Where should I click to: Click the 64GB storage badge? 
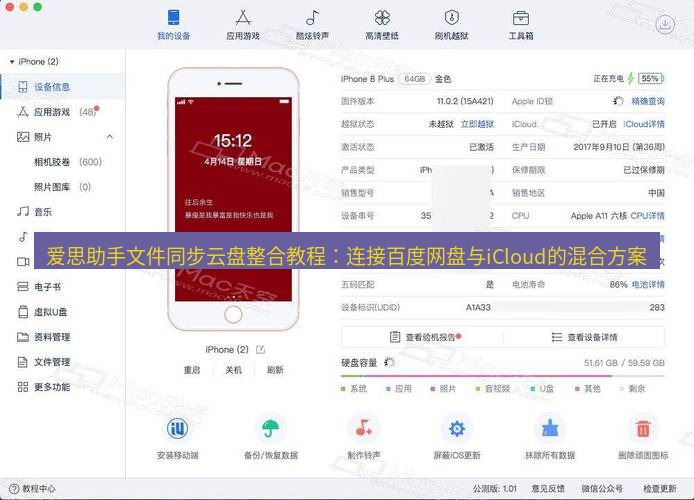[x=414, y=79]
